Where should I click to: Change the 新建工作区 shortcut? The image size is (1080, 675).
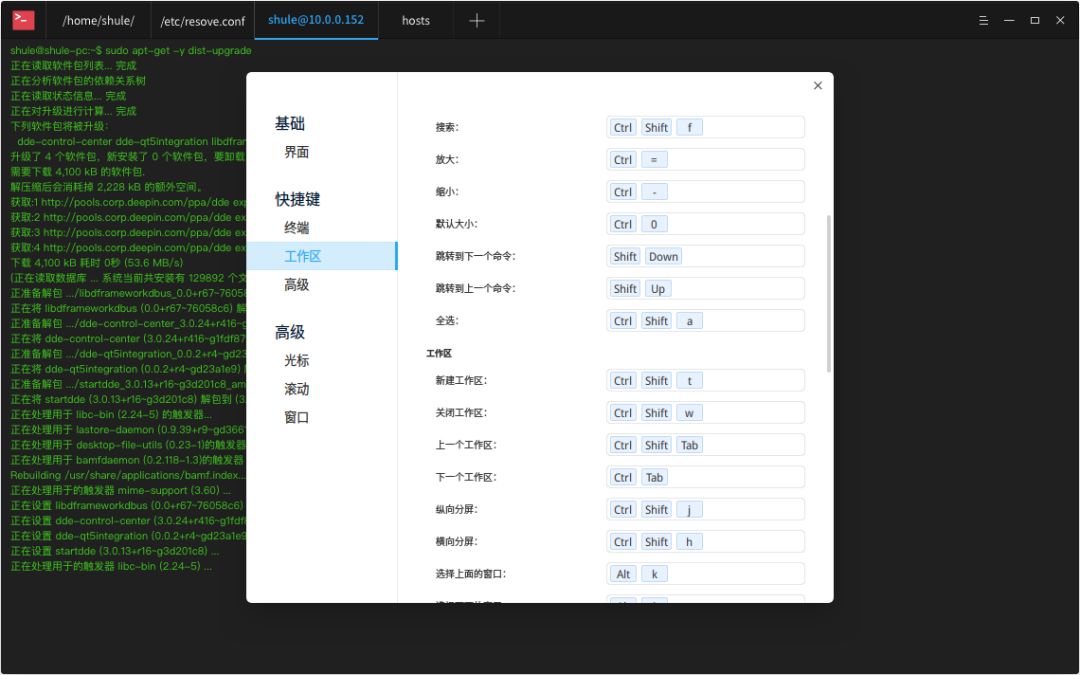(705, 380)
